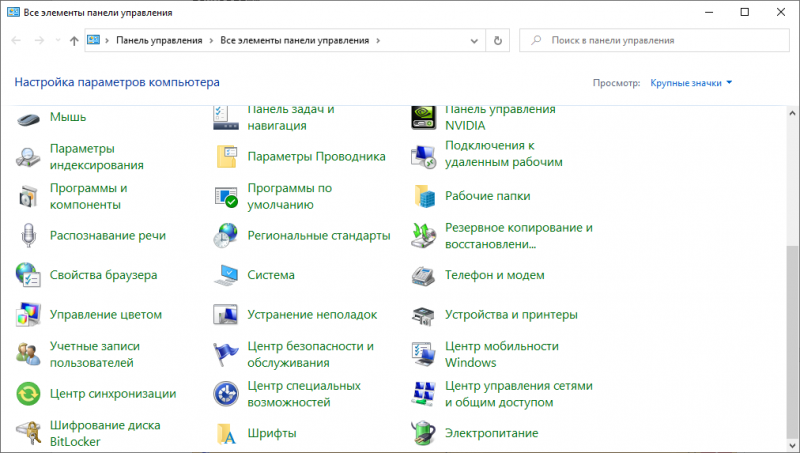Open the recent locations arrow near navigation buttons

tap(58, 40)
